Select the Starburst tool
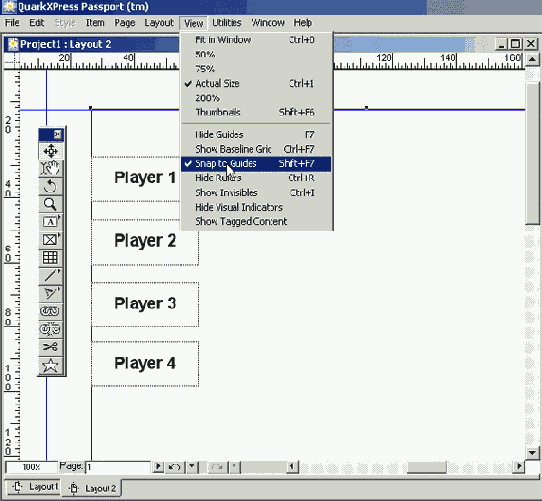Viewport: 542px width, 501px height. 50,365
